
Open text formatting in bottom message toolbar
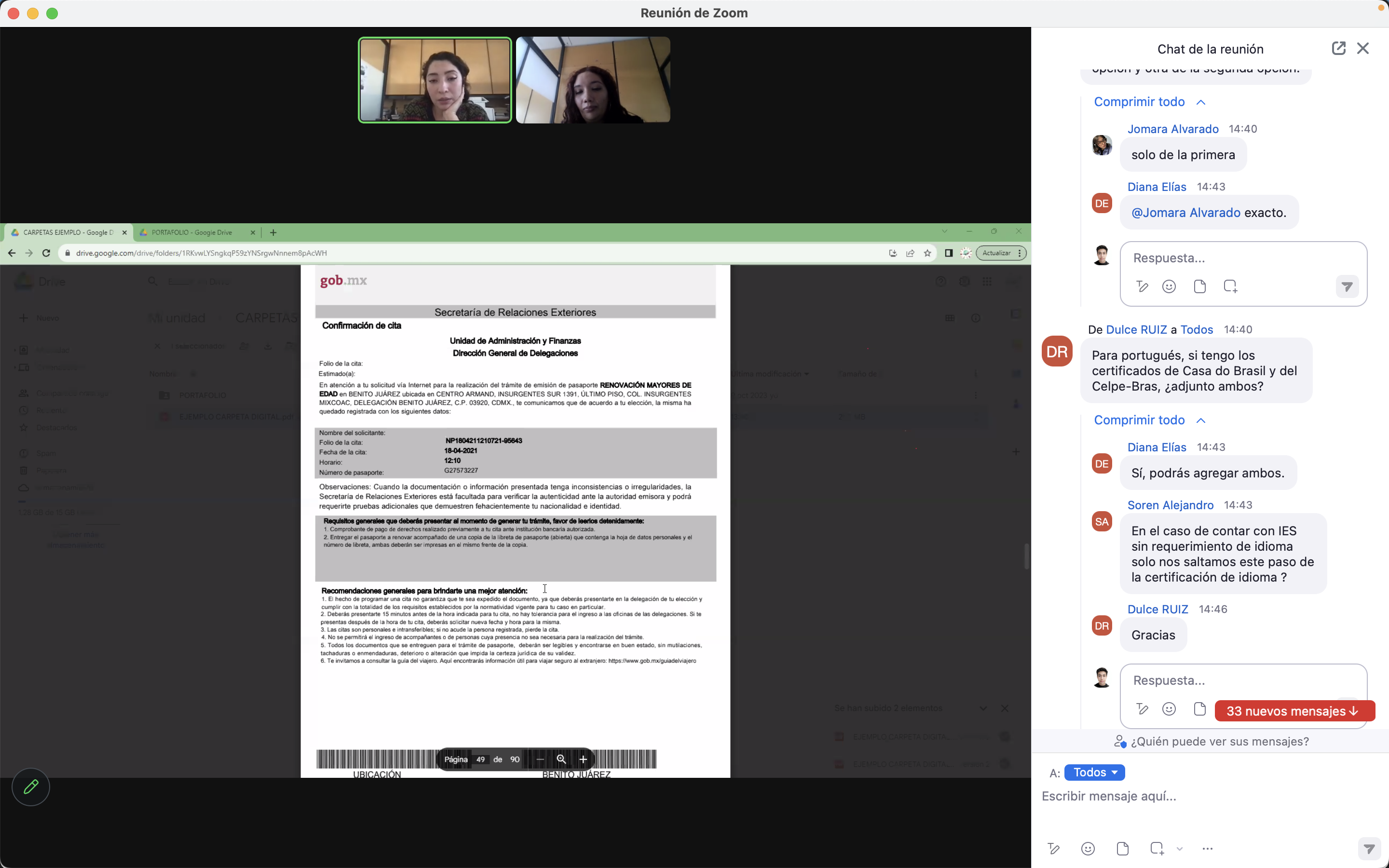coord(1053,849)
